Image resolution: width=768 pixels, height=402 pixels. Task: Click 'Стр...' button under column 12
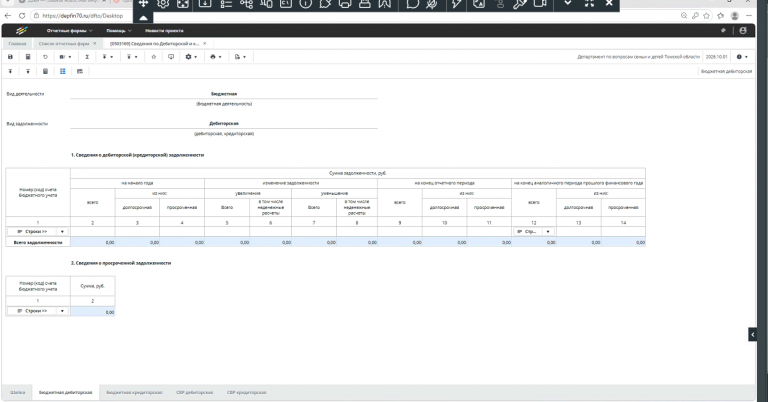click(528, 232)
